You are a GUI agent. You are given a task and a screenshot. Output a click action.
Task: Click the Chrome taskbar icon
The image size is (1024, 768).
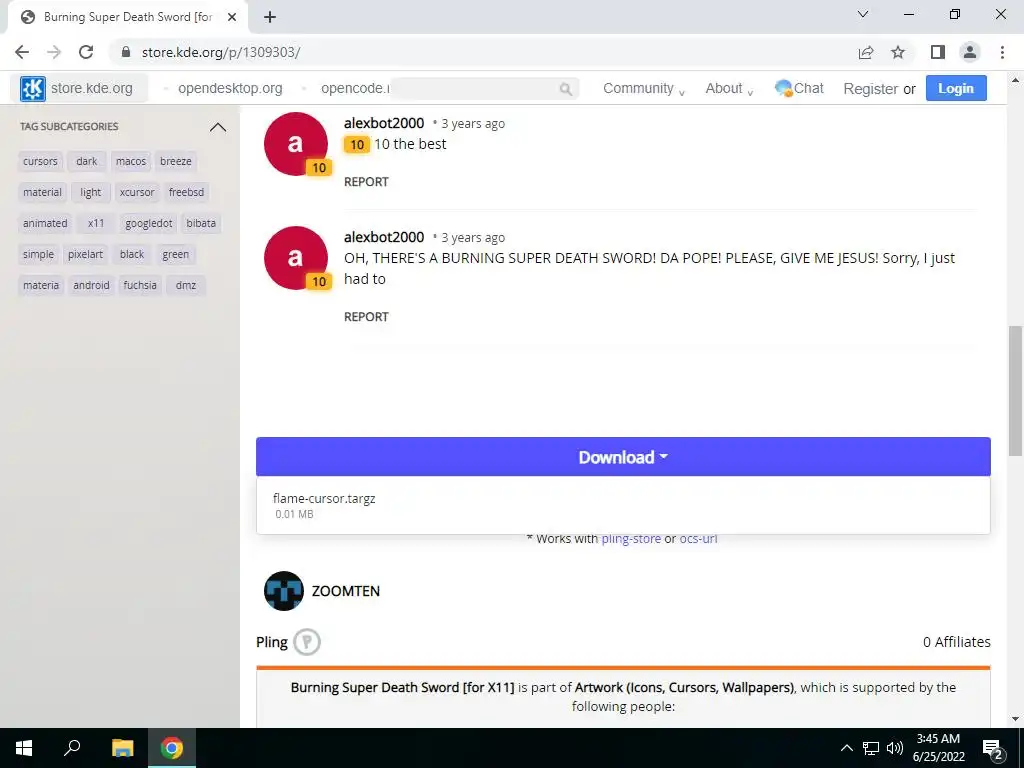click(172, 748)
